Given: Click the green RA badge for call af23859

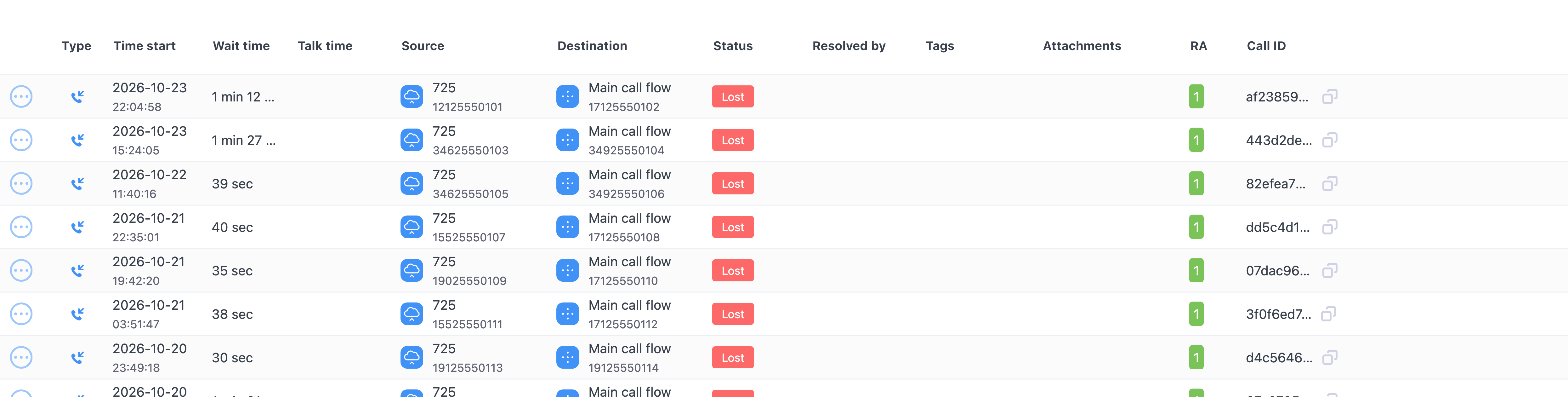Looking at the screenshot, I should [x=1196, y=96].
